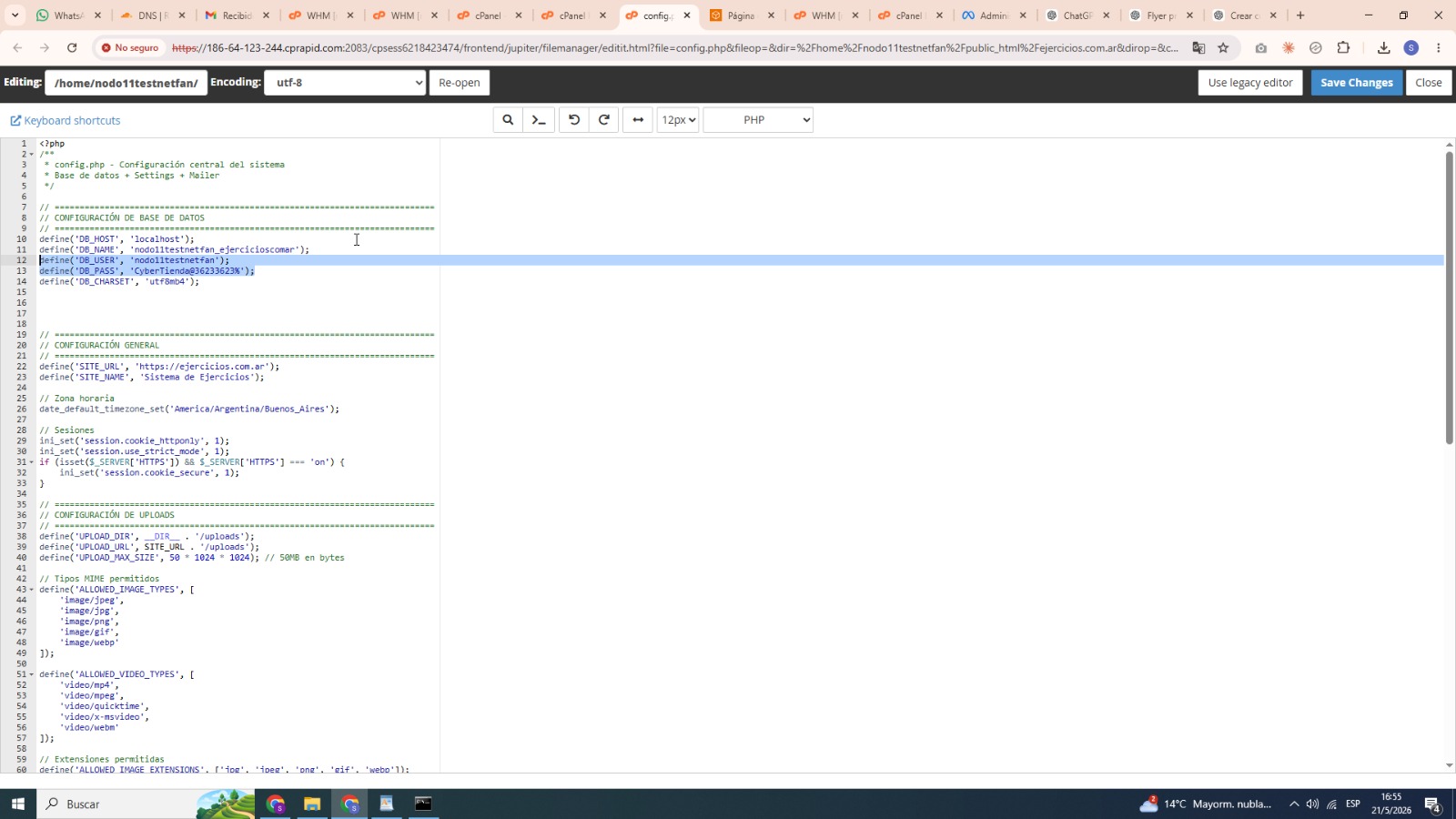Click the SITE_URL define line
The height and width of the screenshot is (819, 1456).
coord(159,367)
